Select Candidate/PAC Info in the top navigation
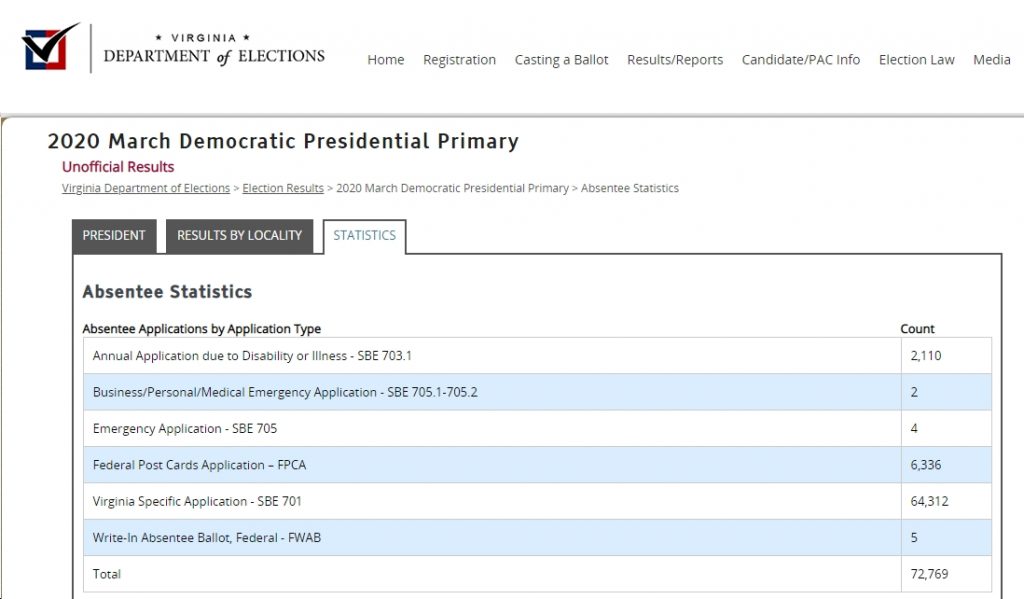 coord(801,60)
